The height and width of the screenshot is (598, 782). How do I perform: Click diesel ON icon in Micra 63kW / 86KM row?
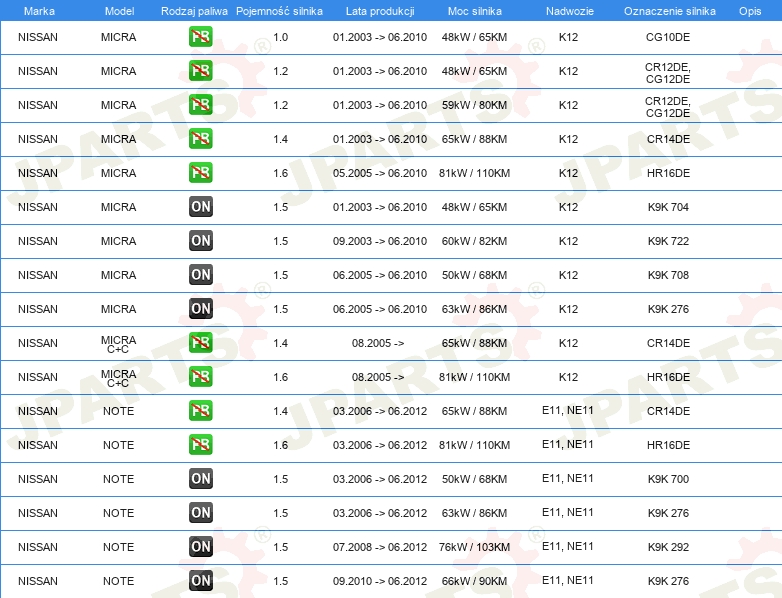coord(200,309)
